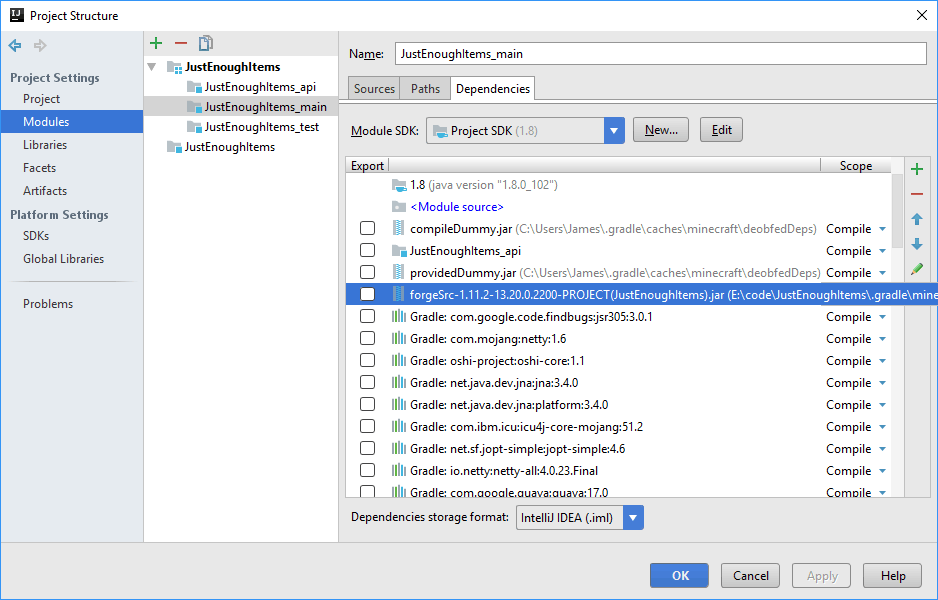Open Facets settings section
The width and height of the screenshot is (938, 600).
click(x=39, y=168)
